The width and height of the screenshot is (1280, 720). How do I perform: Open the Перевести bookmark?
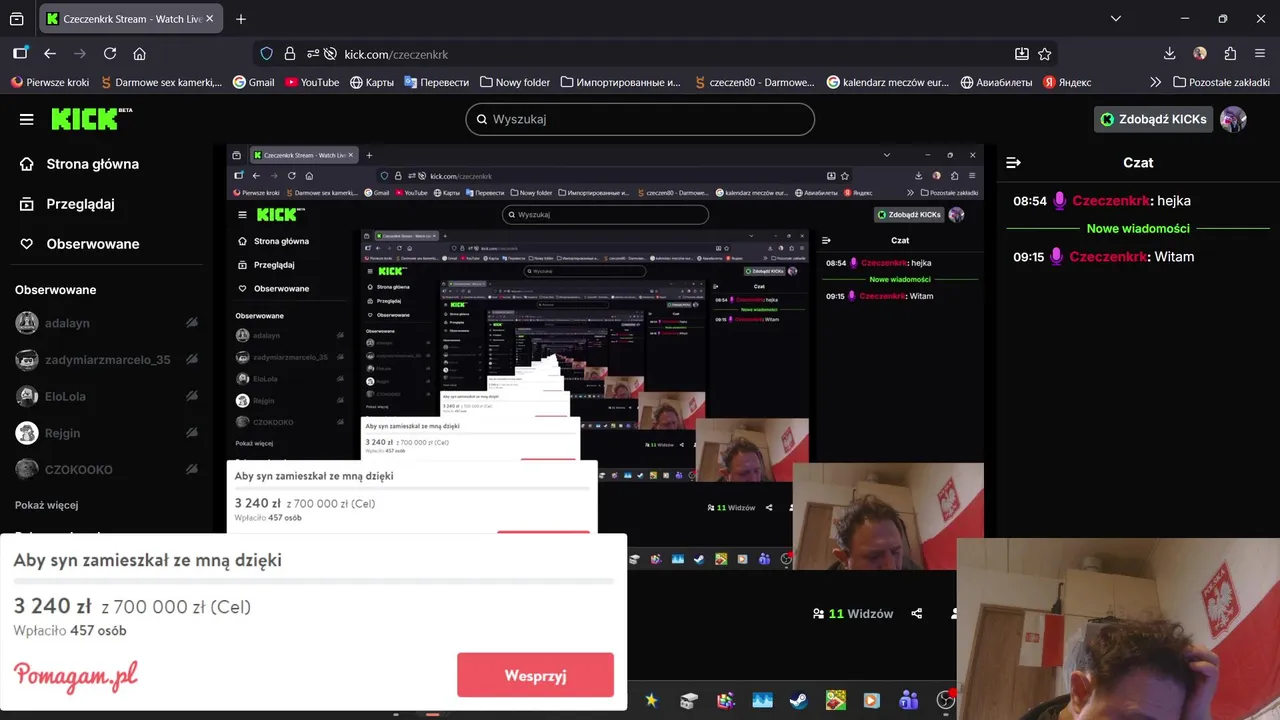click(437, 82)
